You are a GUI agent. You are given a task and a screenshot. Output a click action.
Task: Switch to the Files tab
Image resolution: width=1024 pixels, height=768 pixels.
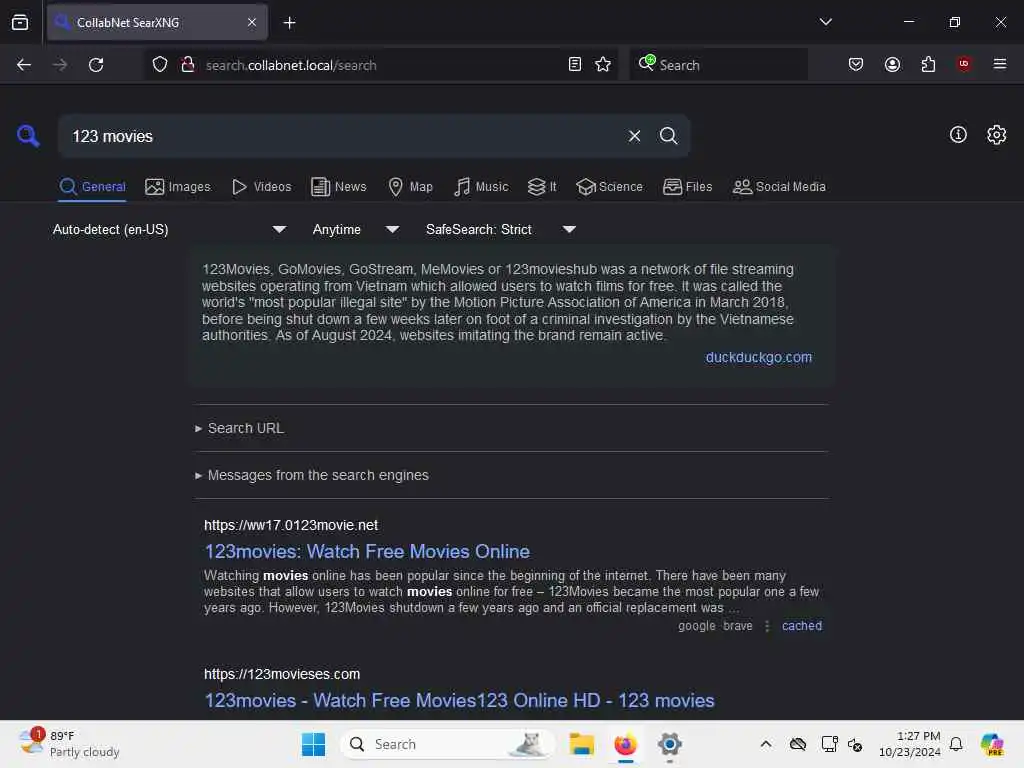point(688,187)
